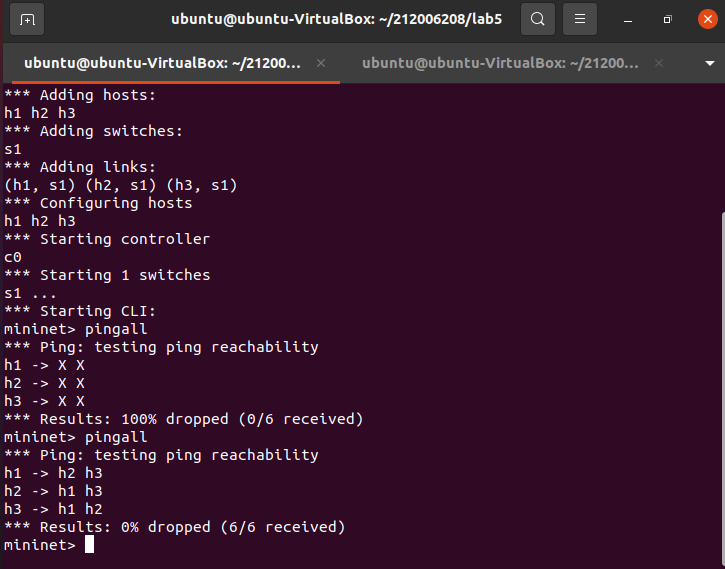The width and height of the screenshot is (725, 569).
Task: Click the 'Starting controller' output line
Action: [107, 239]
